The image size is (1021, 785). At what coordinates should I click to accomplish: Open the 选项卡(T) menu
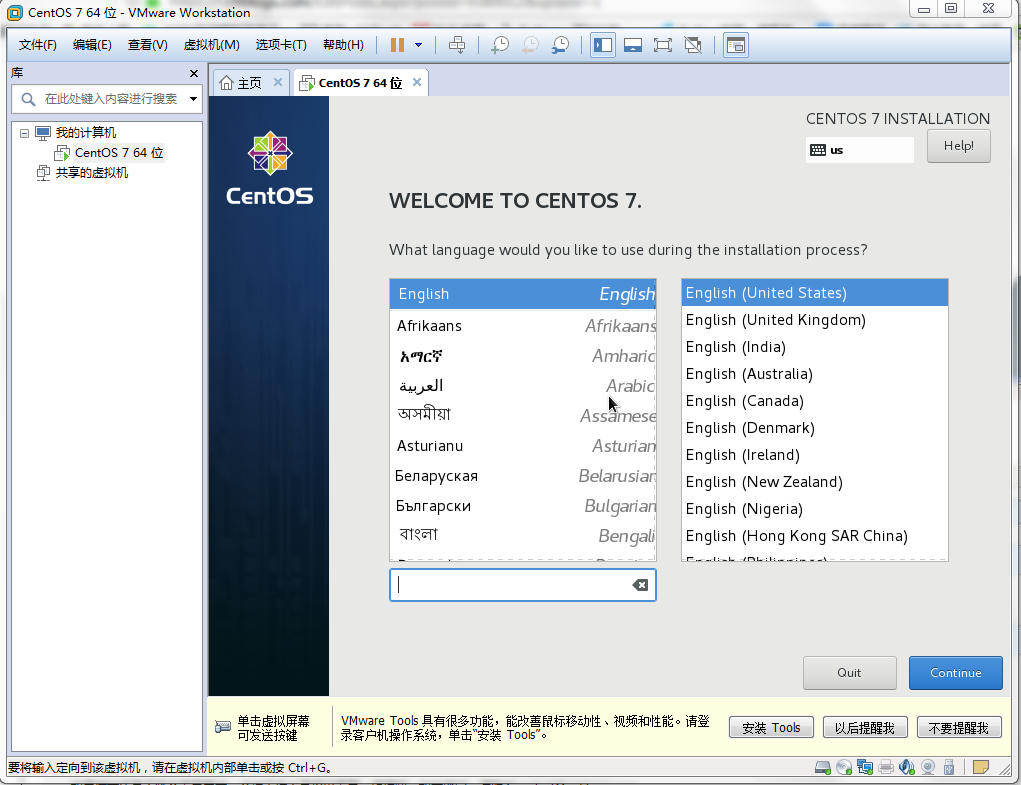(x=281, y=45)
